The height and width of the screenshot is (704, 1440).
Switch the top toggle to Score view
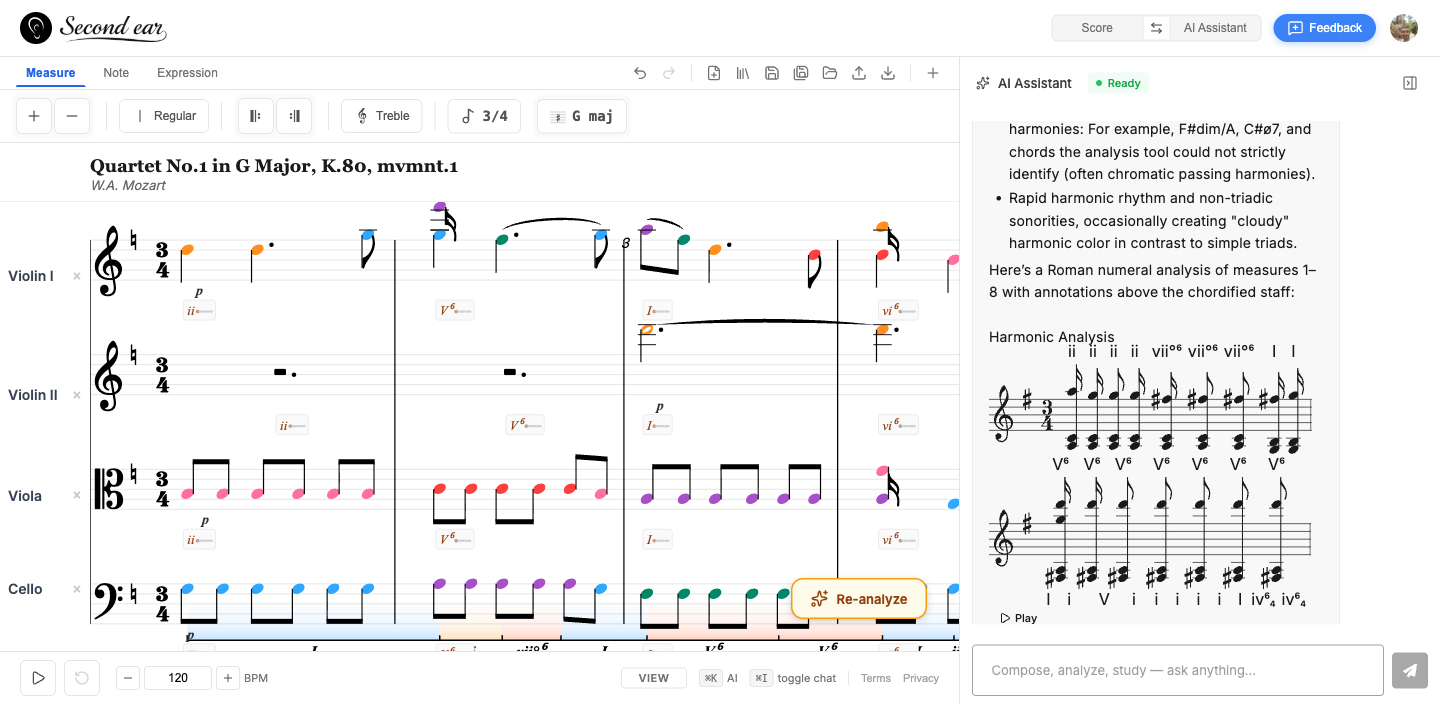click(x=1095, y=27)
